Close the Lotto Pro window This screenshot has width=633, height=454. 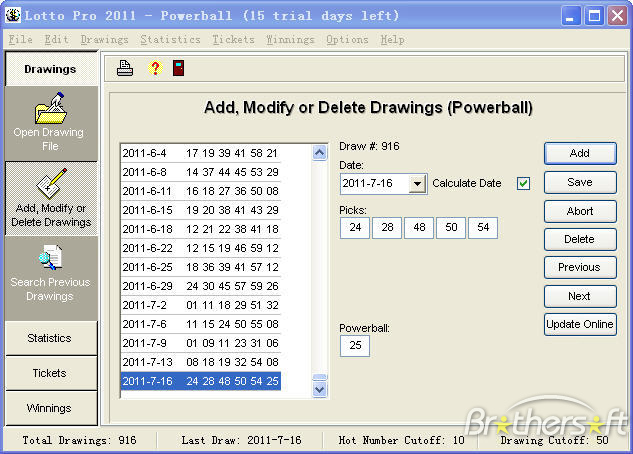click(x=618, y=16)
